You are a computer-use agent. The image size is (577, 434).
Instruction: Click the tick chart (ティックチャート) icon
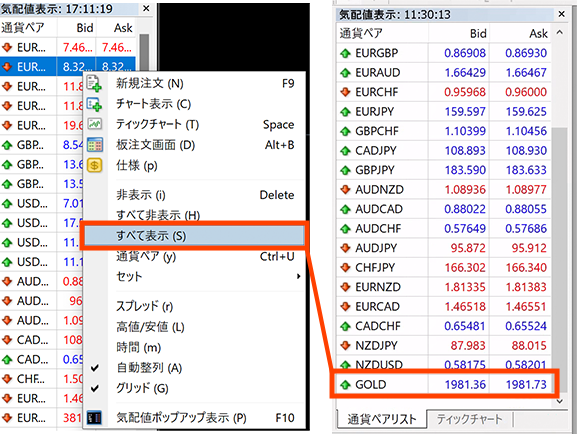[95, 124]
